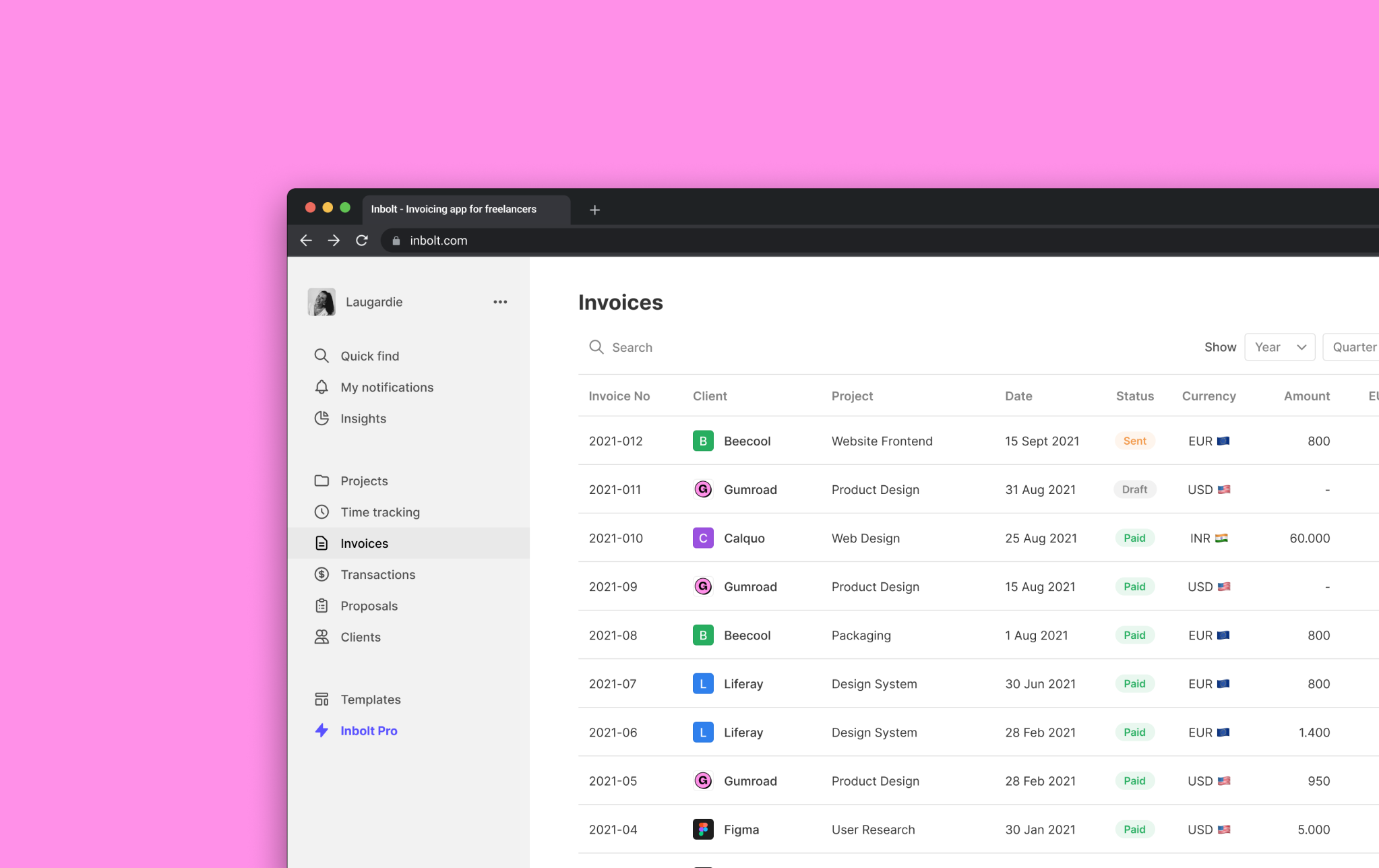This screenshot has height=868, width=1379.
Task: Click the Laugardie profile avatar
Action: (x=321, y=302)
